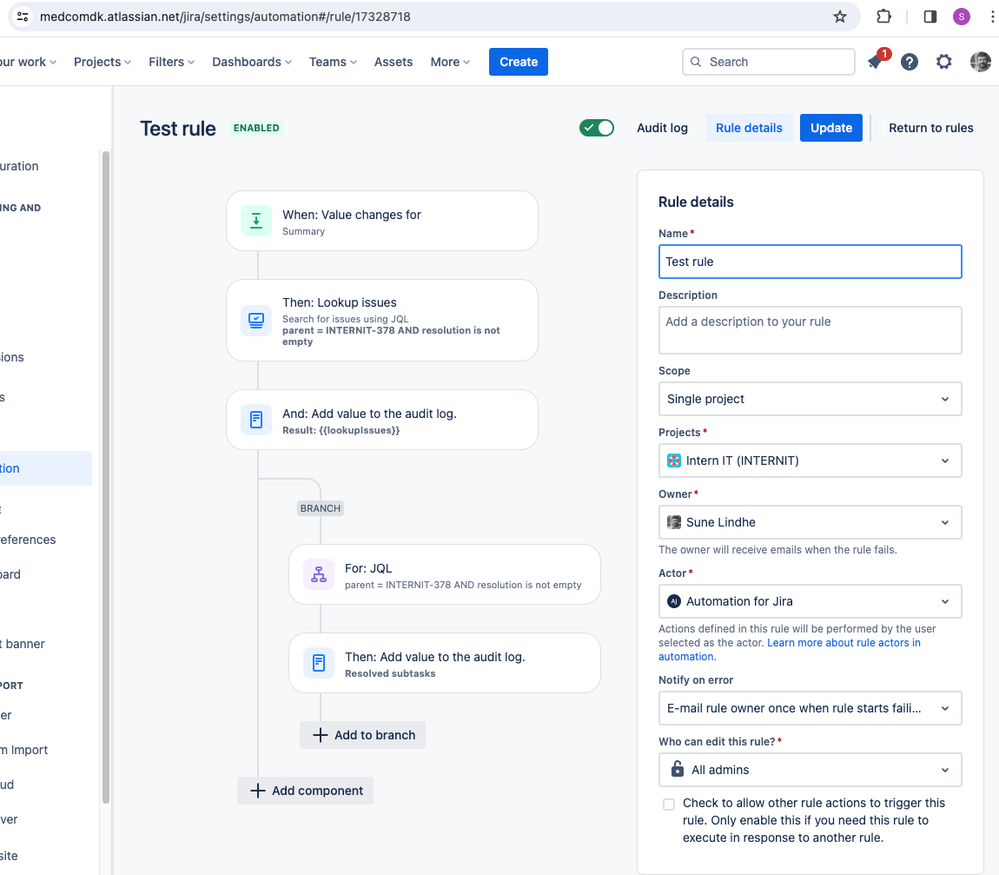Click the unlock icon beside All admins

[x=677, y=769]
